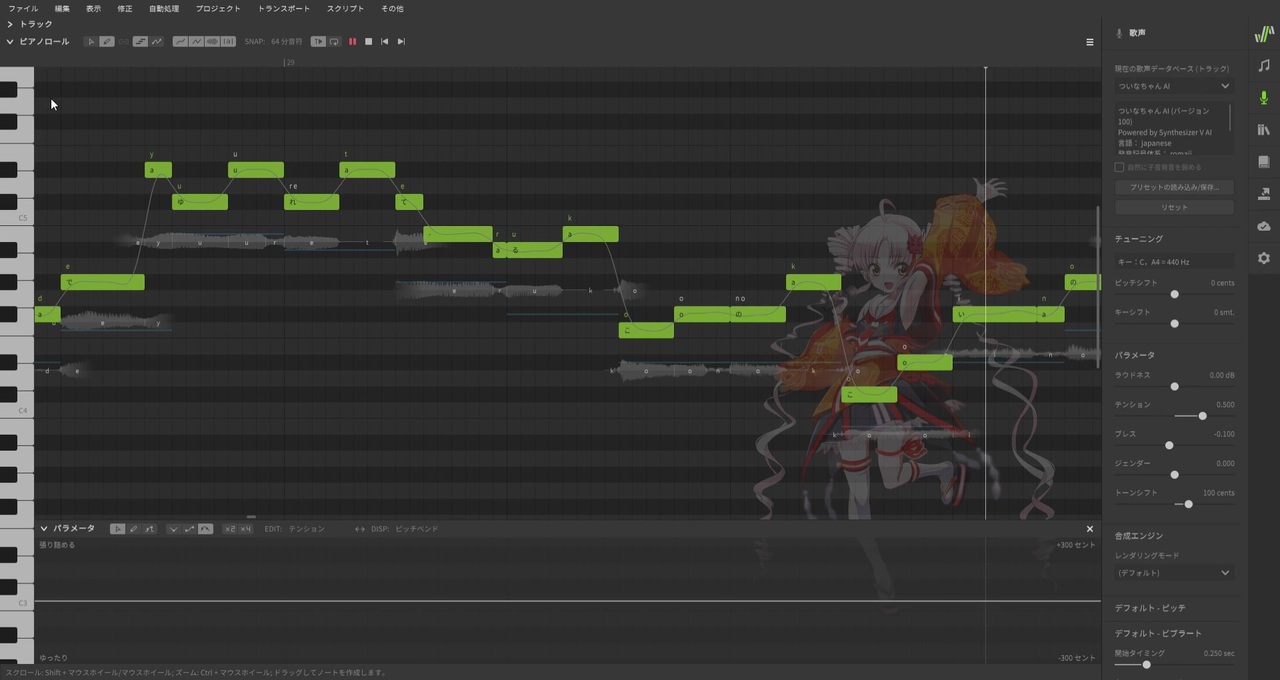Set parameter vertical zoom to x4

tap(245, 528)
